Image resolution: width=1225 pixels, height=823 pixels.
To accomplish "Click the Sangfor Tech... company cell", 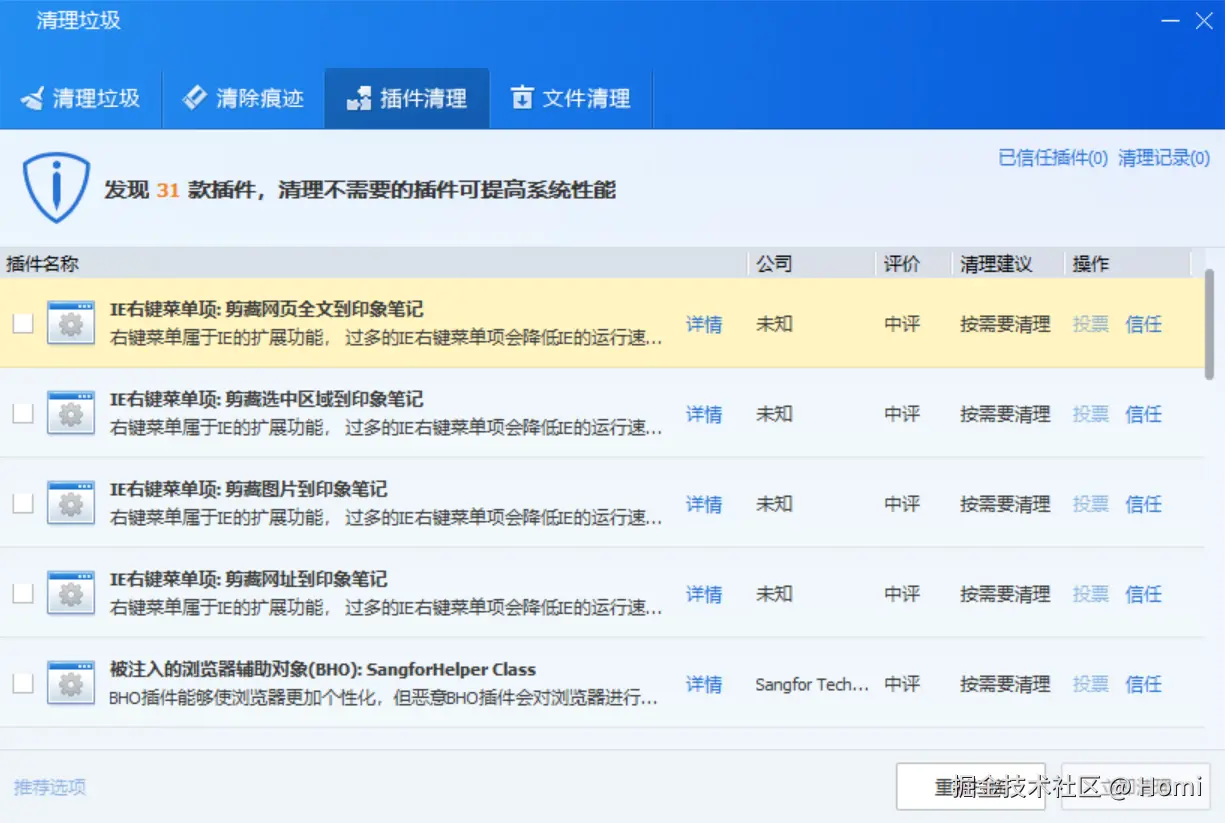I will pos(812,685).
